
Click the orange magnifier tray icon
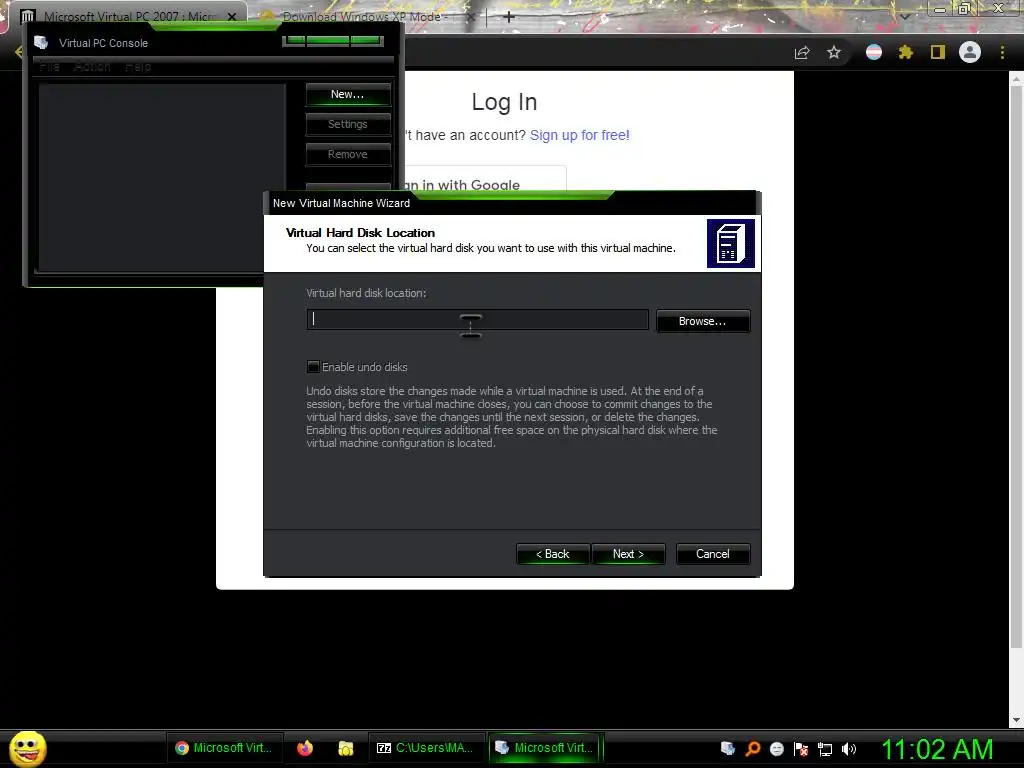(x=753, y=748)
